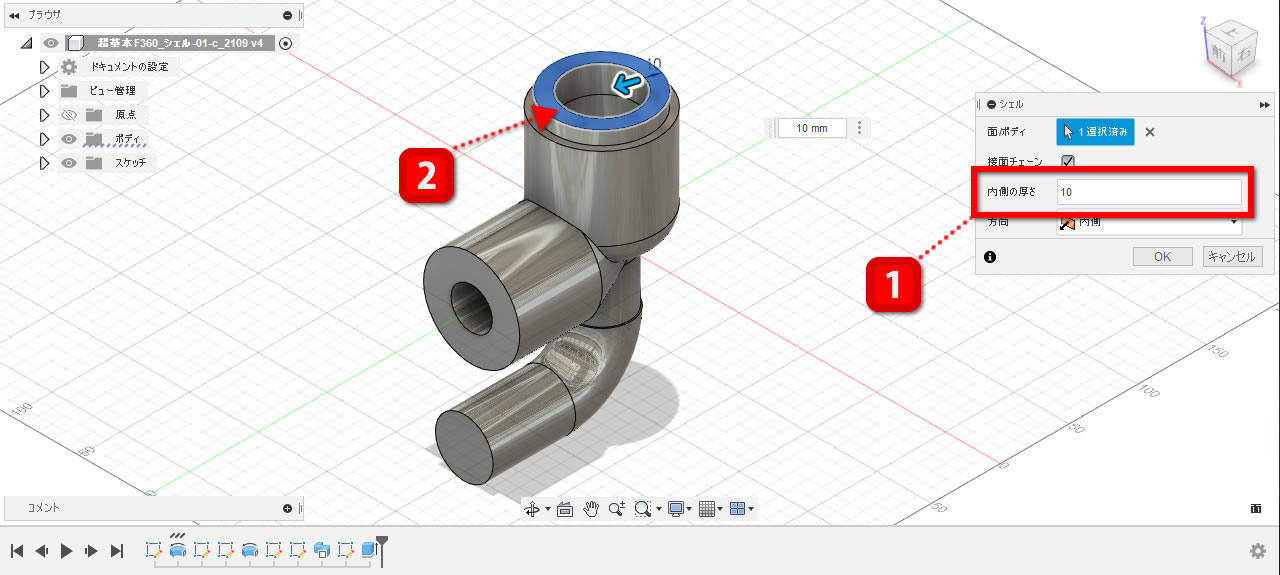Click the ブラウザ panel title

pos(44,15)
